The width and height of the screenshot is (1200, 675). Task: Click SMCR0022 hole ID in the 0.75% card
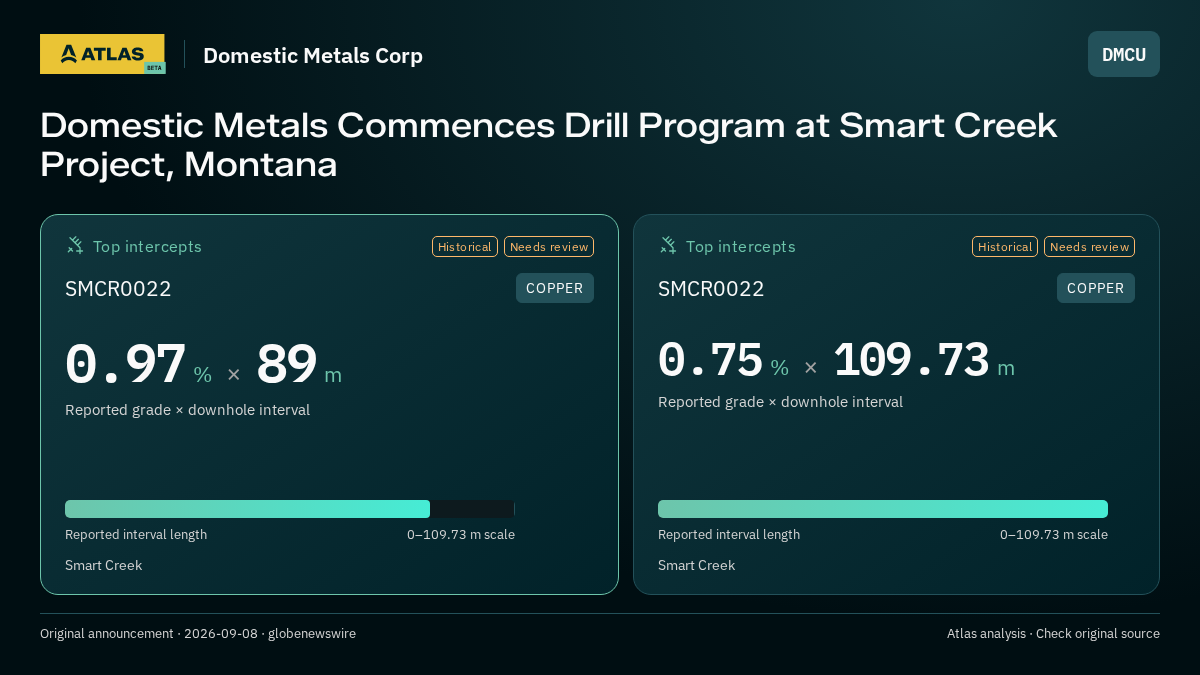[x=711, y=289]
